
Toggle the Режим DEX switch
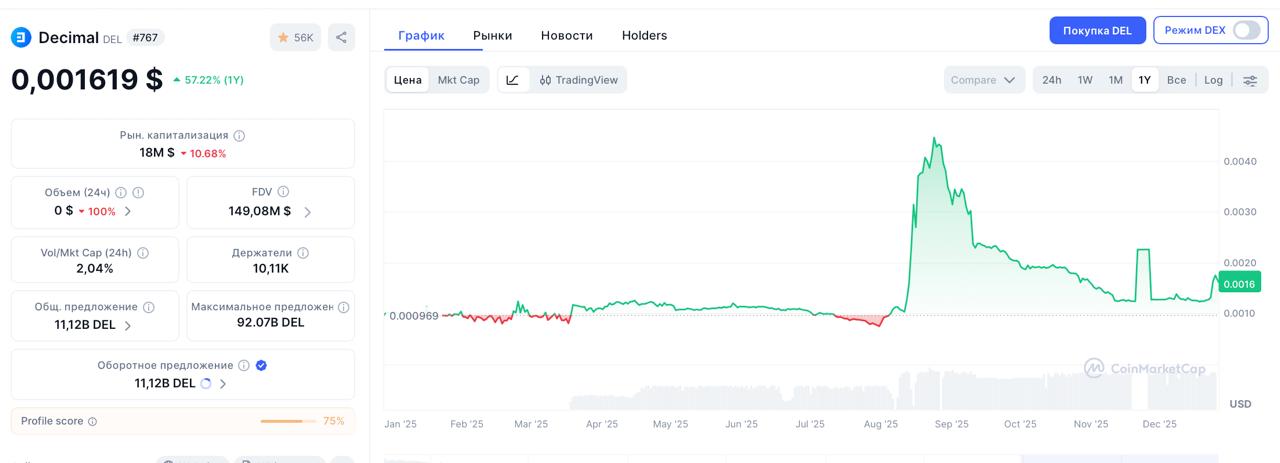click(1246, 30)
